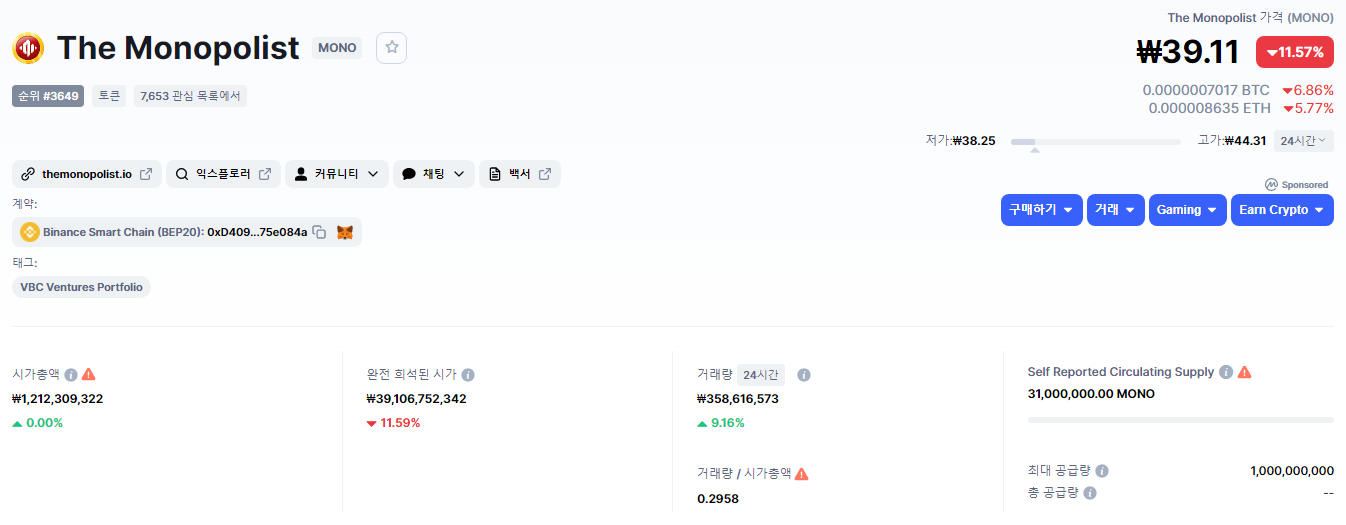1346x525 pixels.
Task: Click the 저가 ₩38.25 low label
Action: tap(960, 141)
